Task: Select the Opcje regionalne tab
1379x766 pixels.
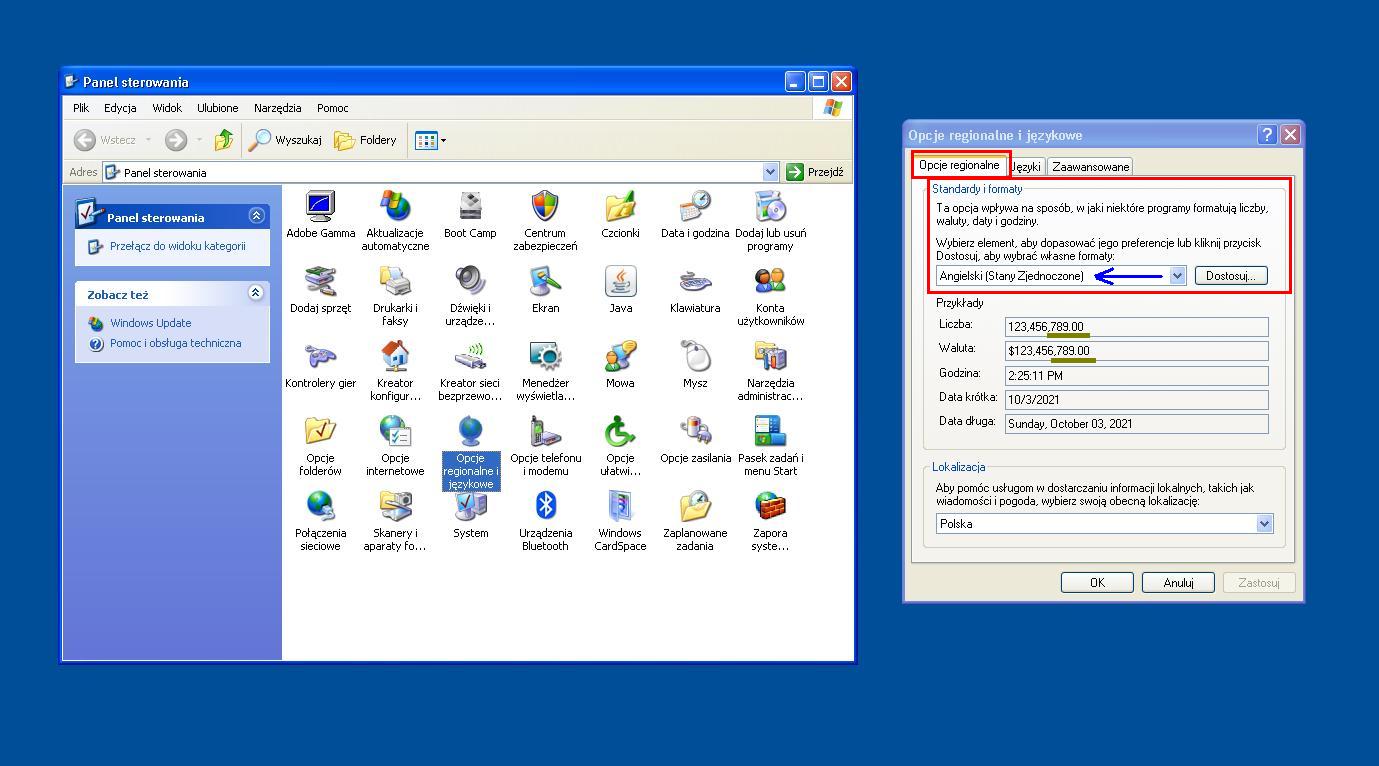Action: pyautogui.click(x=959, y=165)
